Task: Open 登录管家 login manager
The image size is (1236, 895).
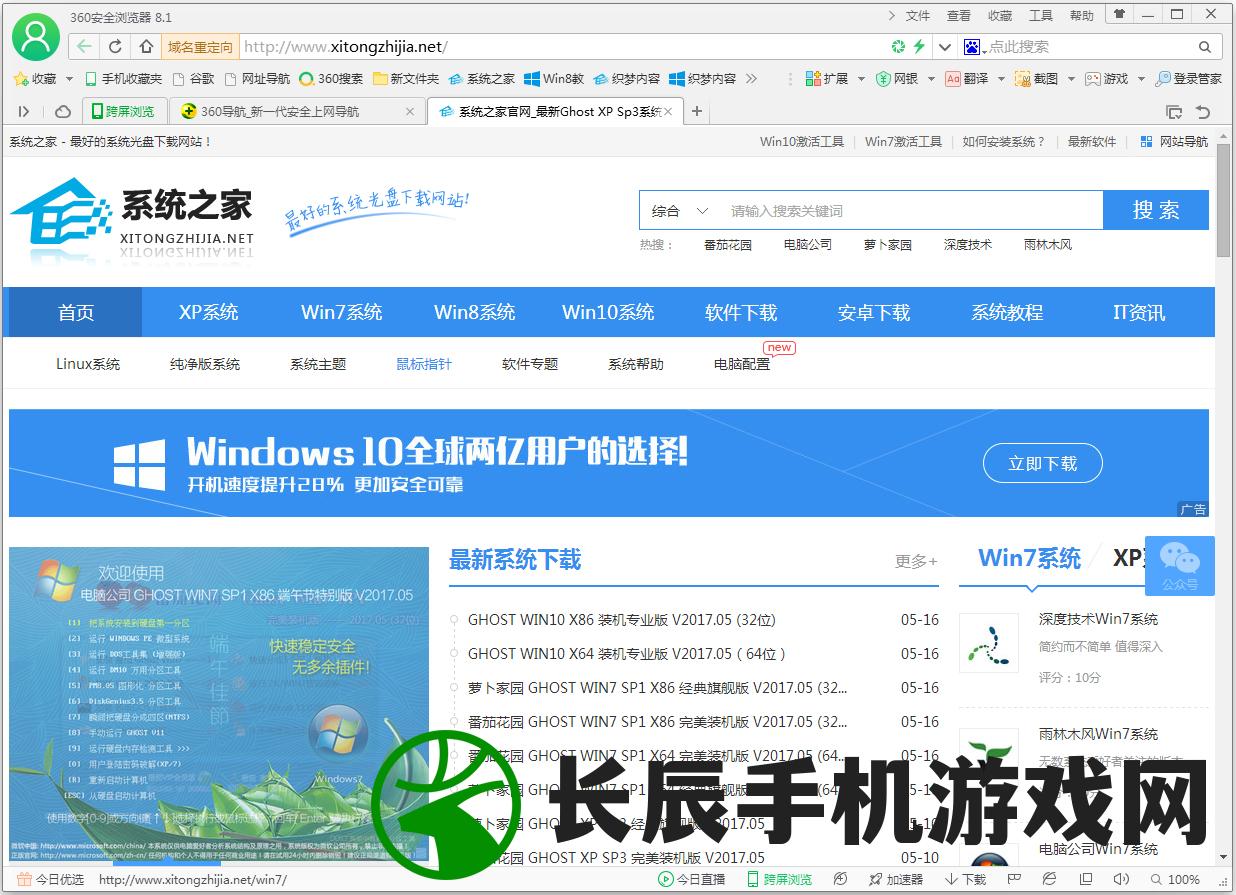Action: click(1189, 78)
